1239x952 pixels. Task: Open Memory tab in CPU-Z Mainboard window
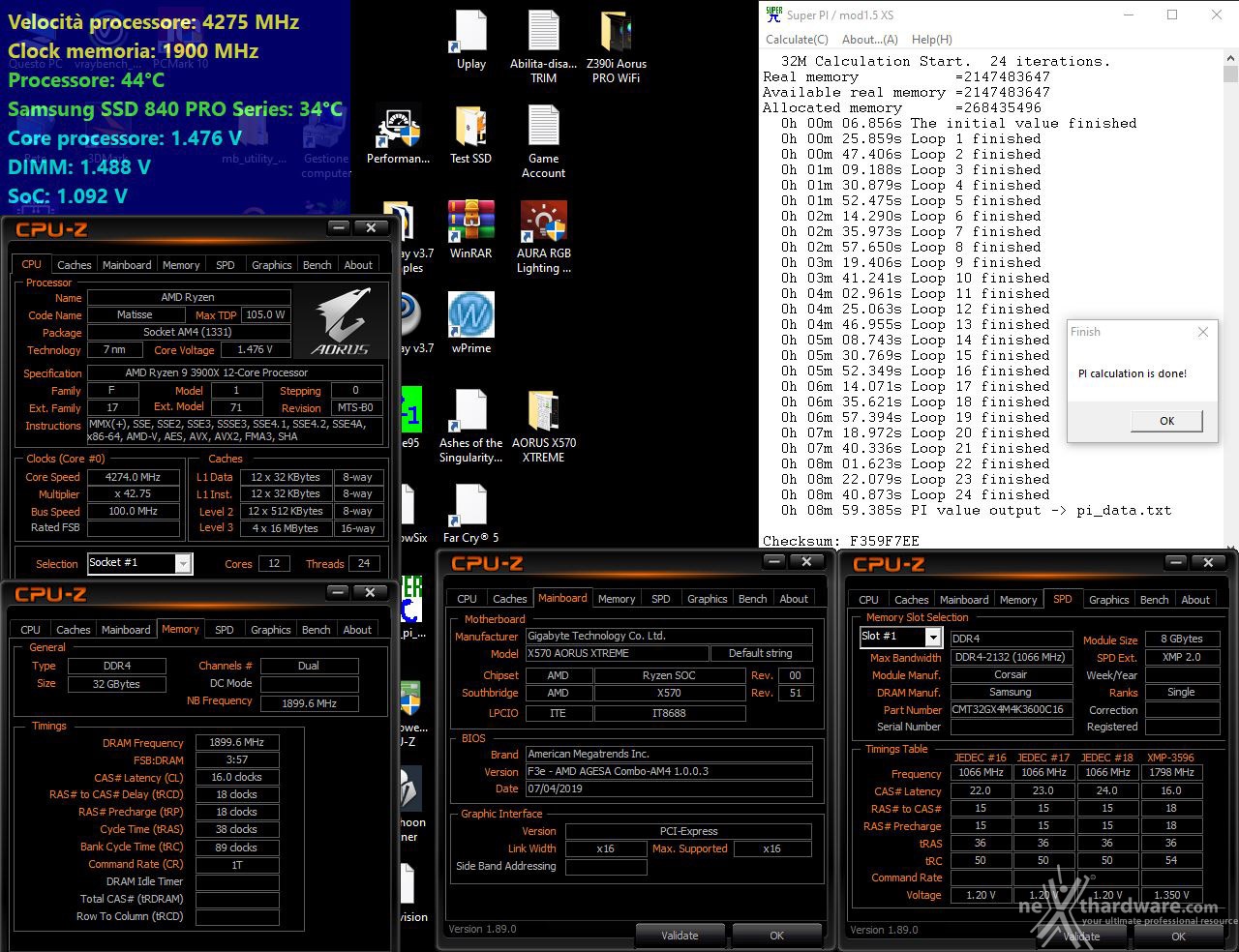click(x=617, y=599)
